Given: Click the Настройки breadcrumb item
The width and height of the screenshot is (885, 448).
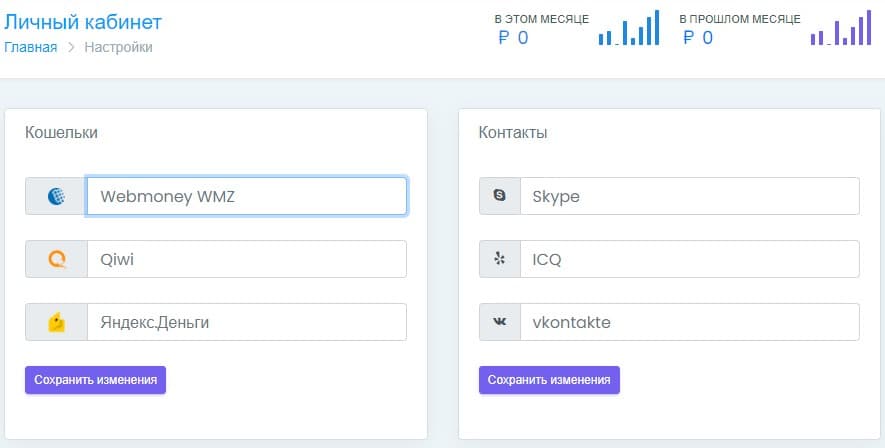Looking at the screenshot, I should tap(119, 47).
